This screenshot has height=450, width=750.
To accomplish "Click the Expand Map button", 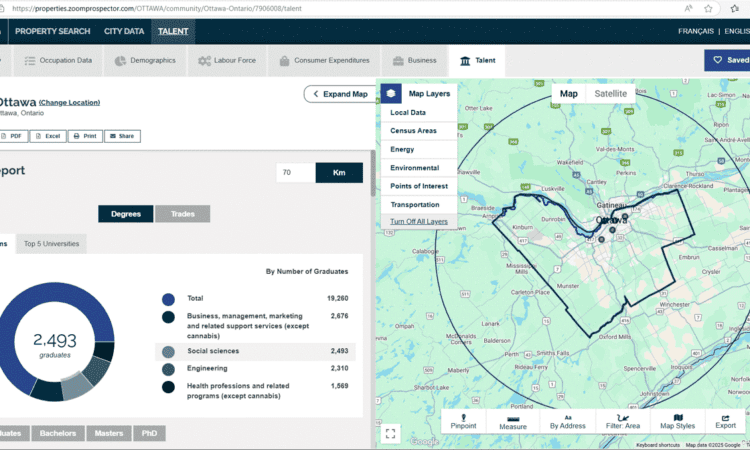I will pos(341,94).
